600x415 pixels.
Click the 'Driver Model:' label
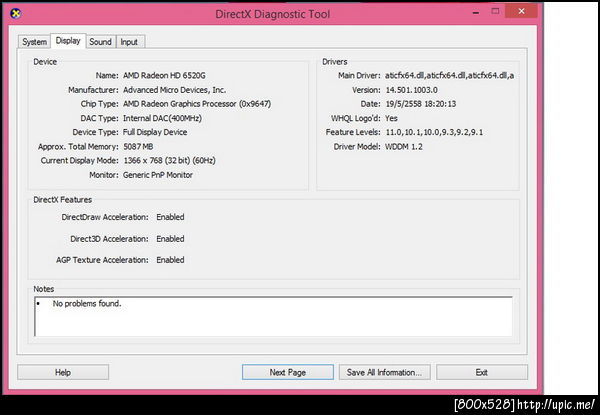coord(357,146)
